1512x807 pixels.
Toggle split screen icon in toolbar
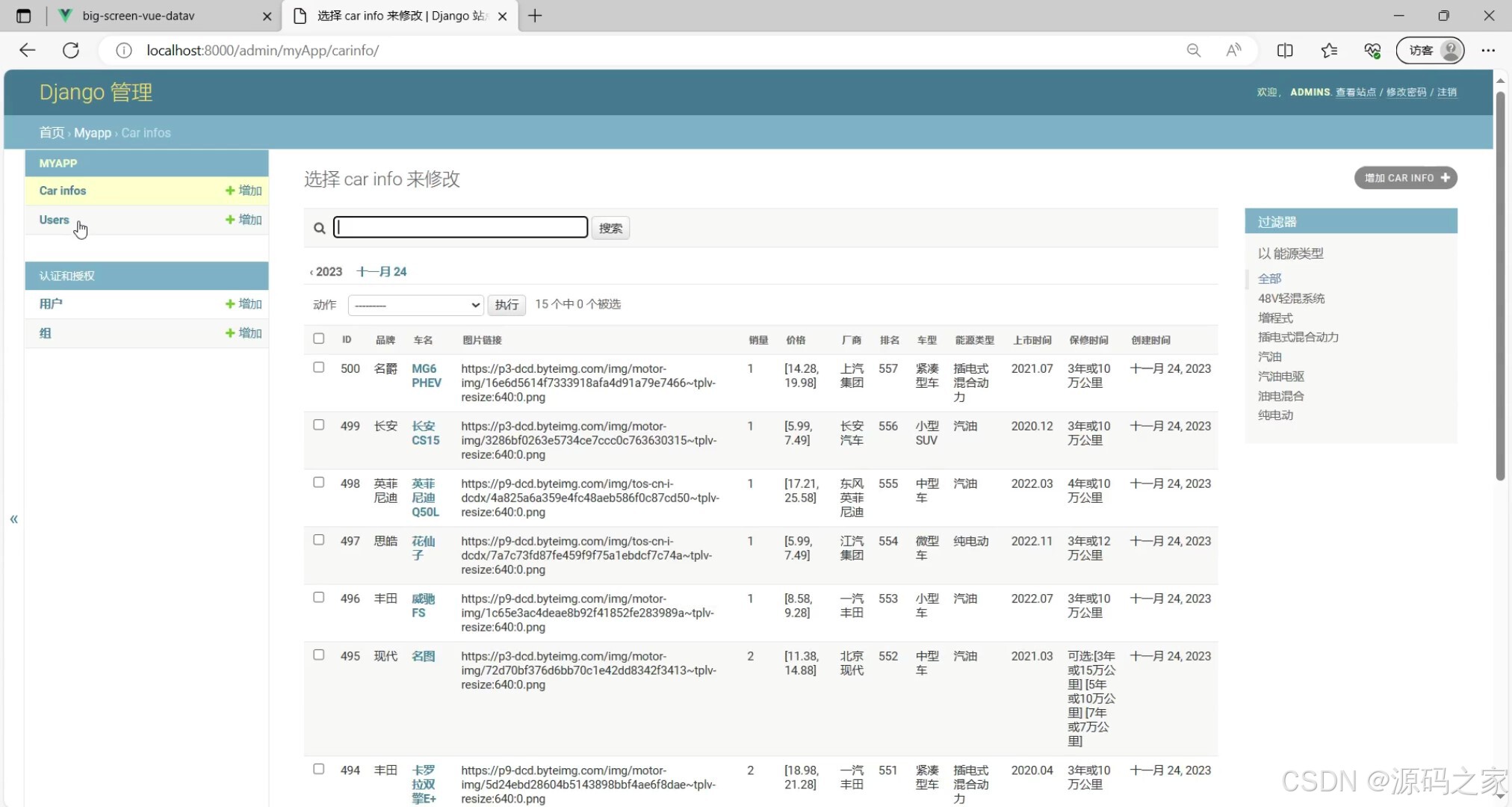pos(1285,50)
